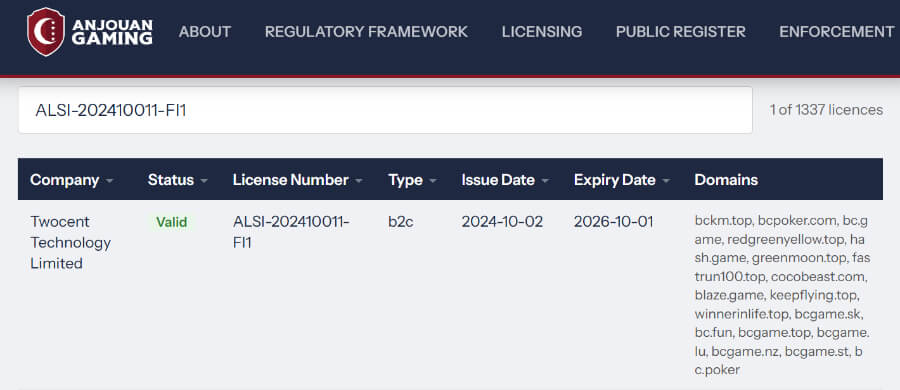Viewport: 900px width, 390px height.
Task: Sort by Issue Date column arrow
Action: click(x=545, y=180)
